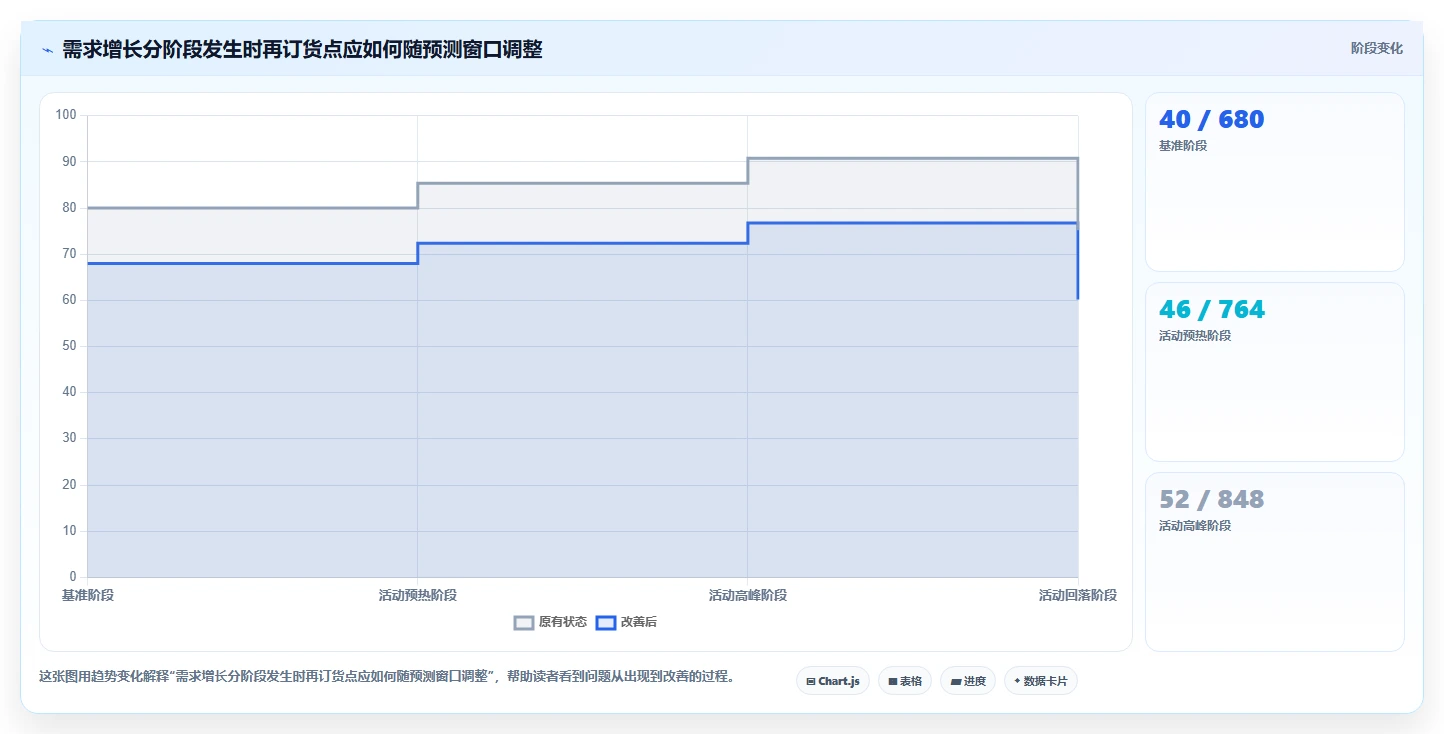This screenshot has height=734, width=1444.
Task: Open the 46 / 764 活动预热阶段 card
Action: click(x=1275, y=372)
